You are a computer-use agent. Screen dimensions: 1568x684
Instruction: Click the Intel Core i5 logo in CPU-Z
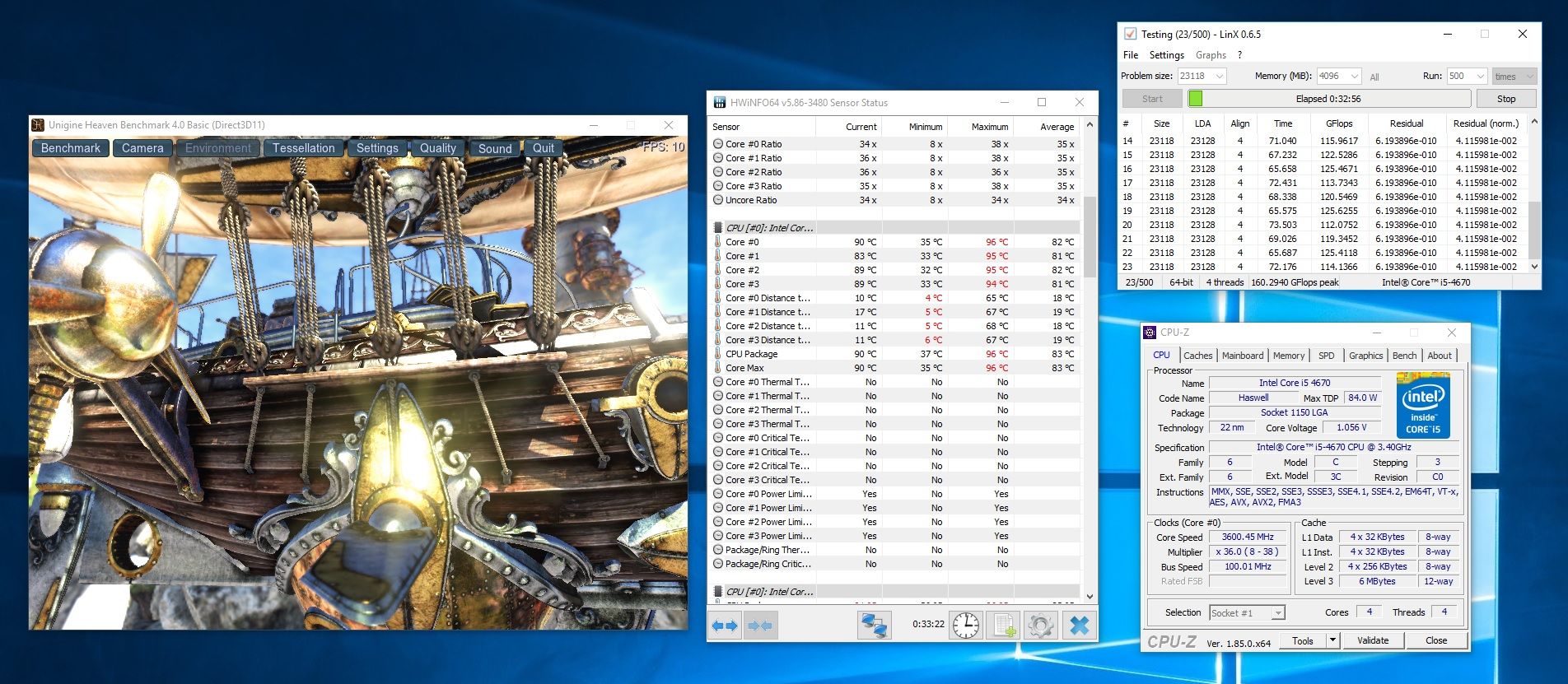1423,404
